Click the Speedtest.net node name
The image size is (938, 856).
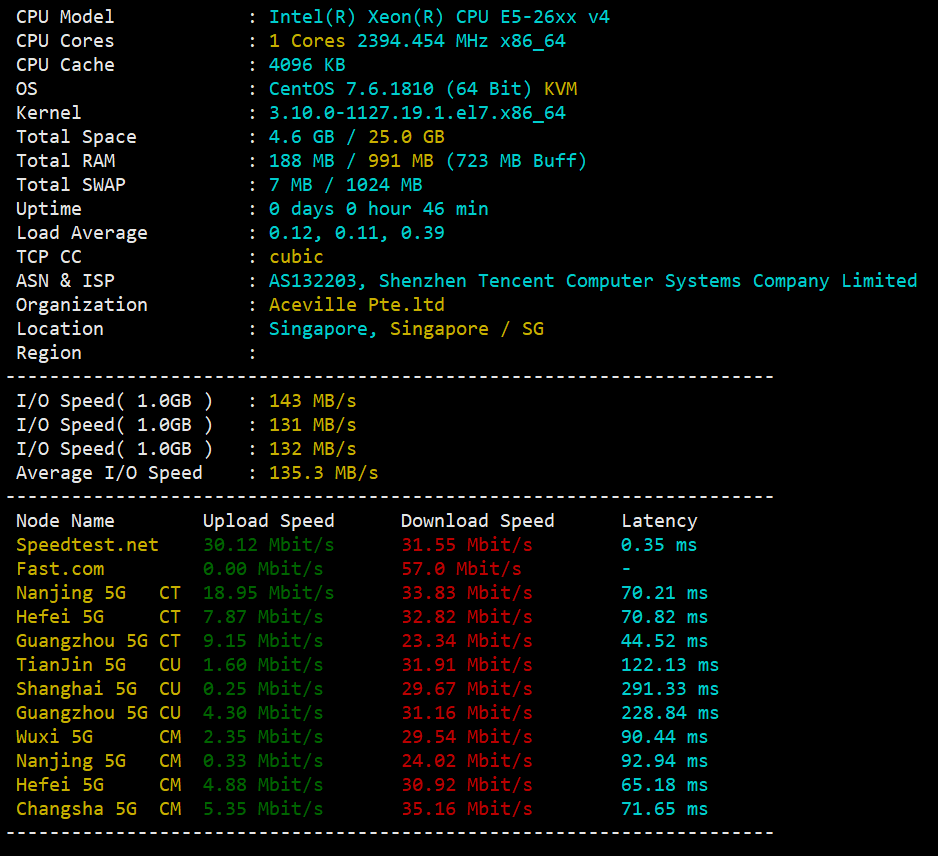point(87,545)
